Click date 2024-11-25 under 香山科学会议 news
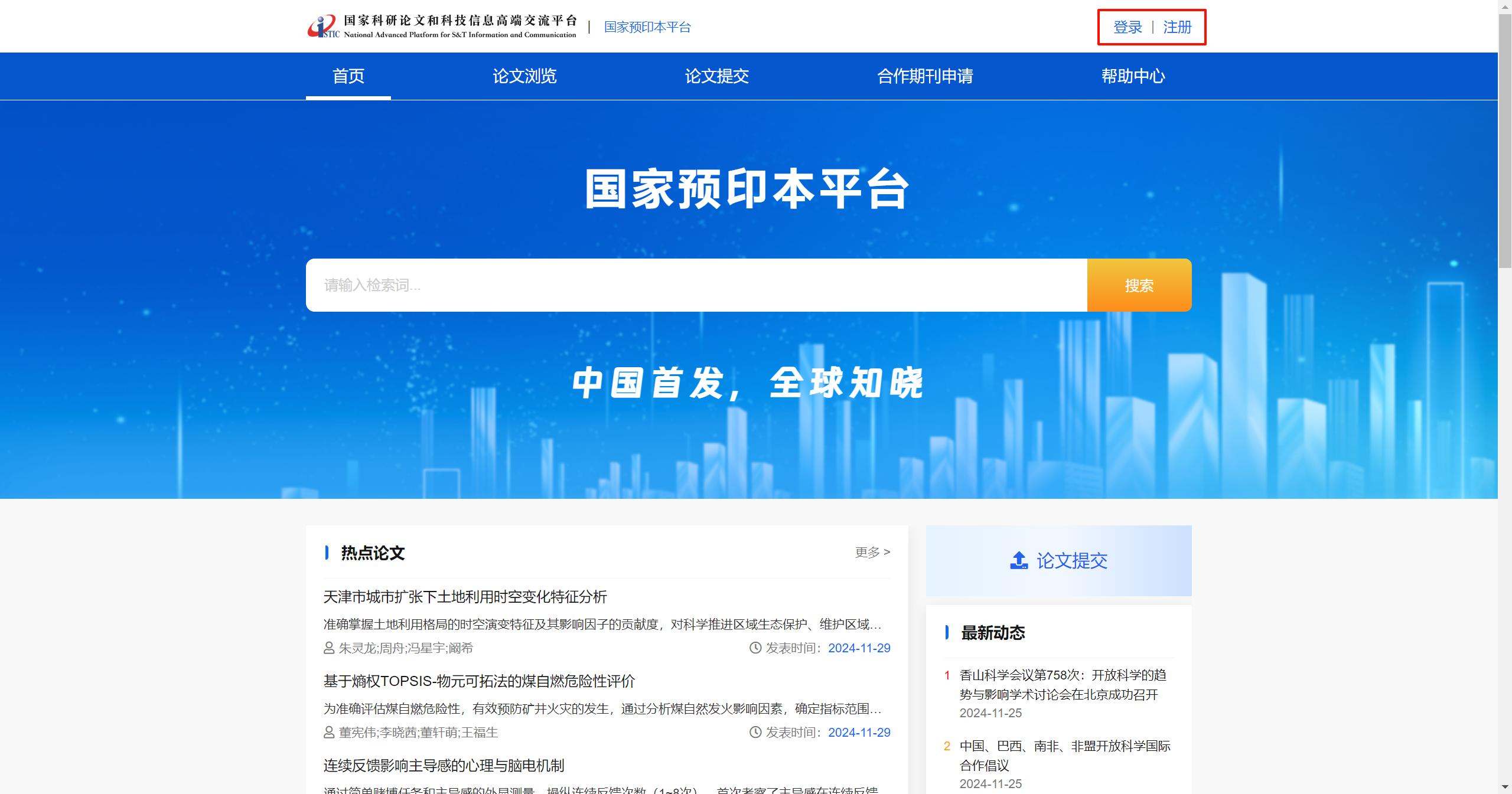Viewport: 1512px width, 794px height. [990, 713]
